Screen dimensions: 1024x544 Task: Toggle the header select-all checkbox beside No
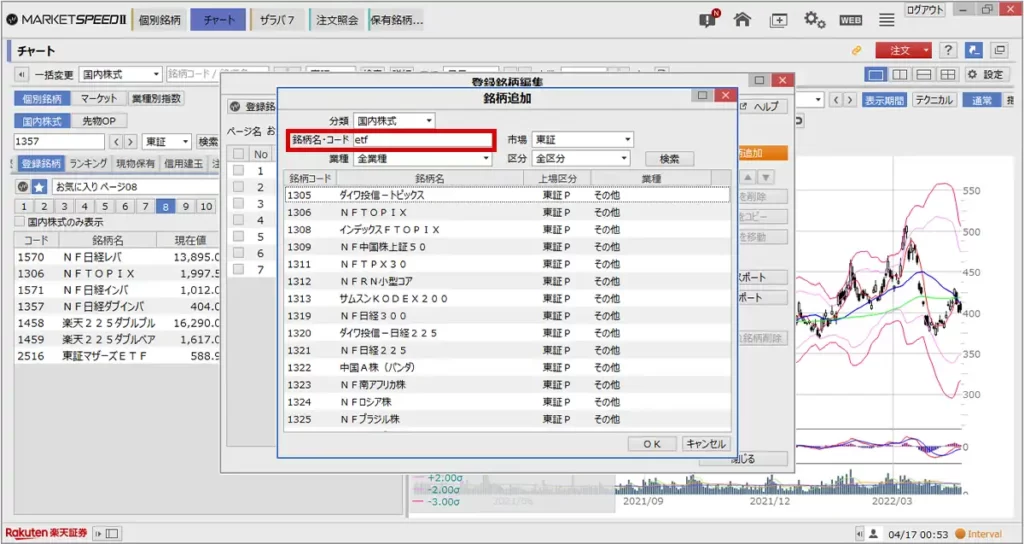238,154
